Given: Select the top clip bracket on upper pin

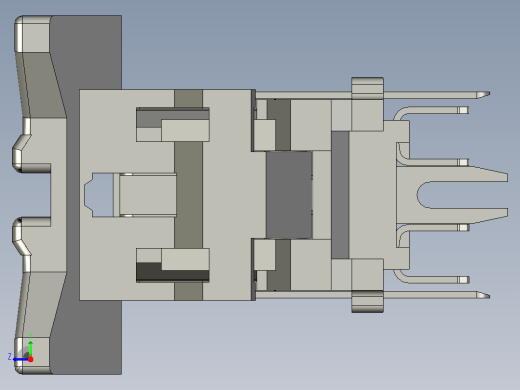Looking at the screenshot, I should [x=367, y=88].
